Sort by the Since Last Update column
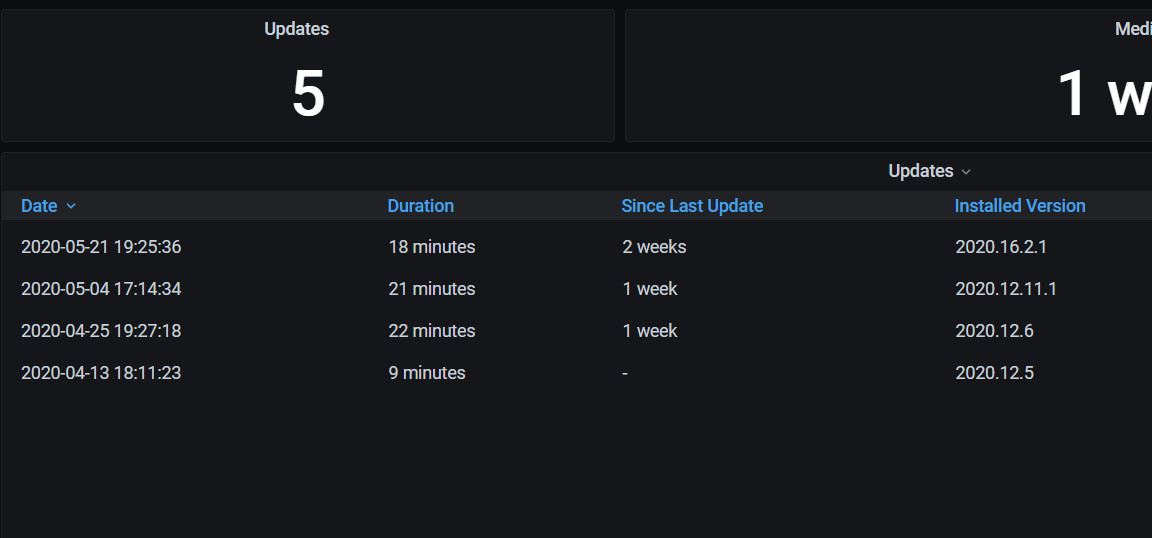 692,206
